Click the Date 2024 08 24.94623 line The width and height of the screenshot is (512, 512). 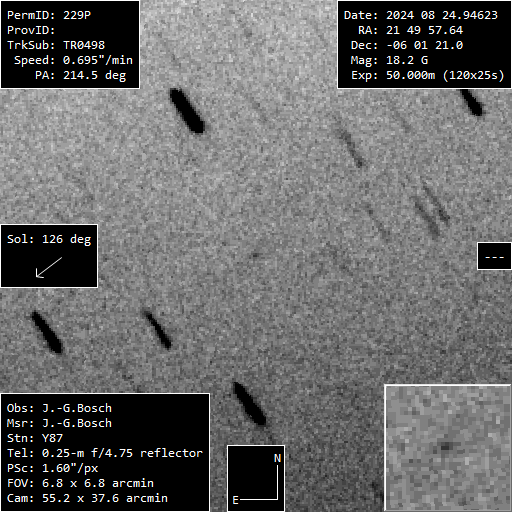coord(421,15)
